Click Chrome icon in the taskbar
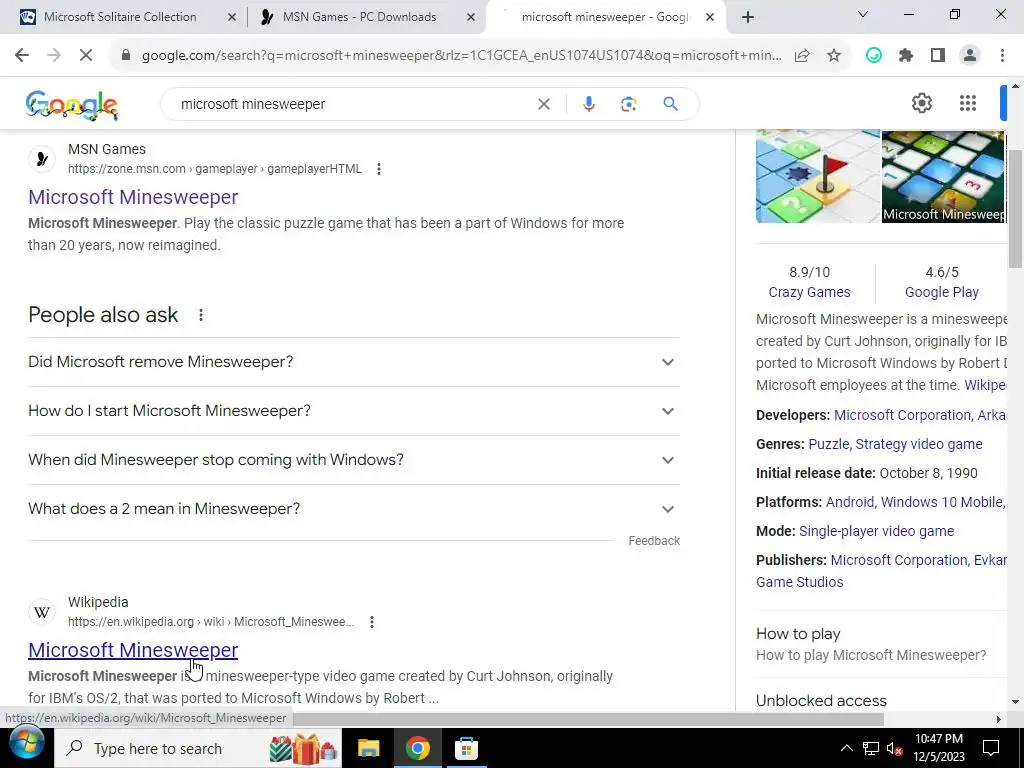The height and width of the screenshot is (768, 1024). point(417,748)
